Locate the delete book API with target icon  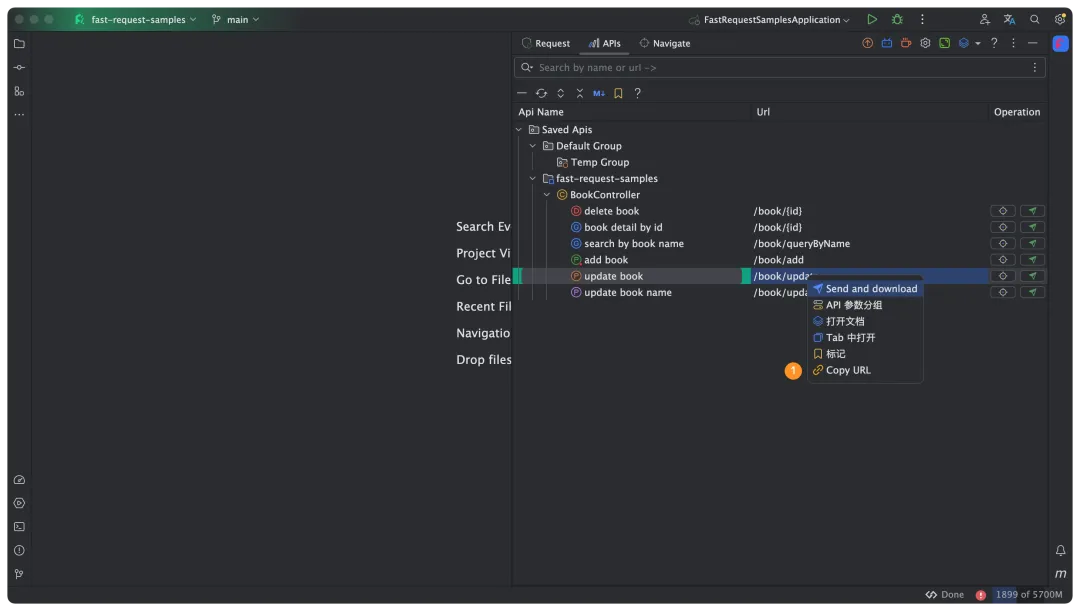[x=1003, y=211]
